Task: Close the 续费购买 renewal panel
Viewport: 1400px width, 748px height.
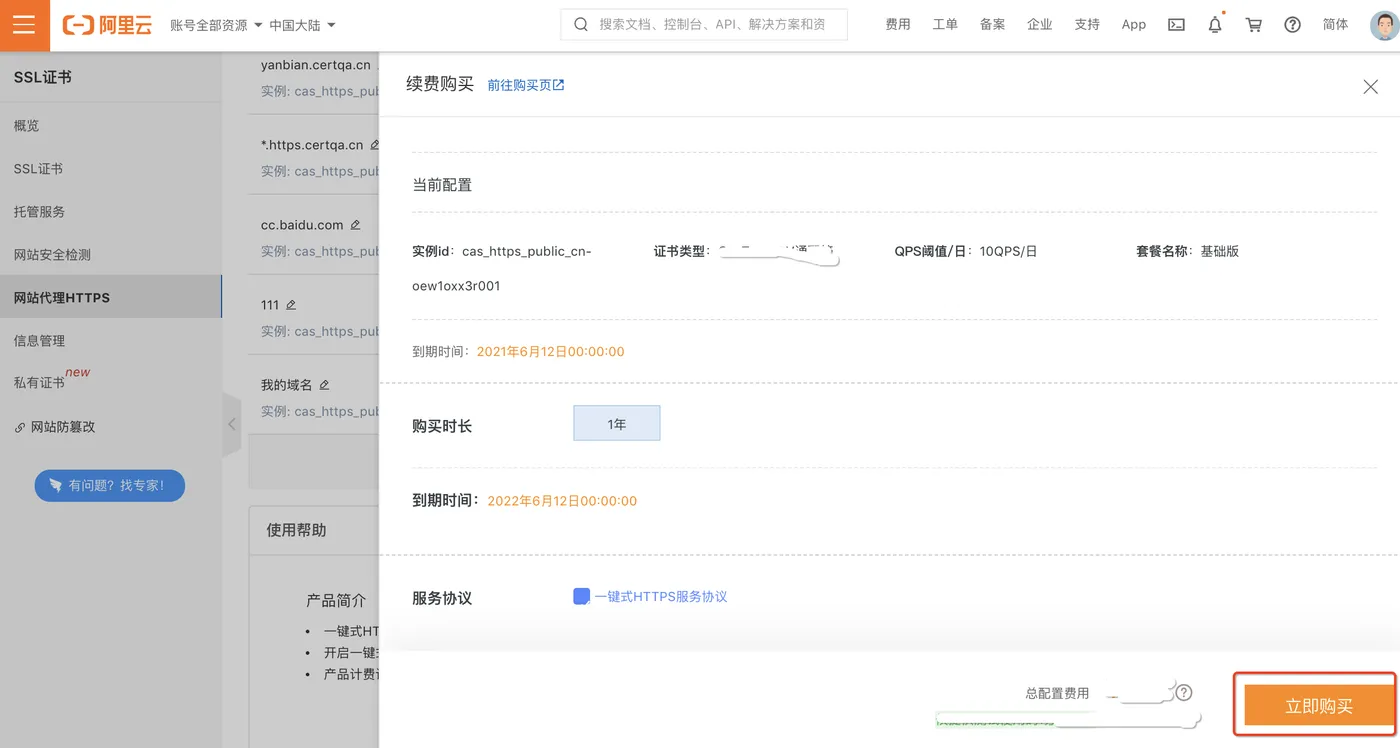Action: (1370, 87)
